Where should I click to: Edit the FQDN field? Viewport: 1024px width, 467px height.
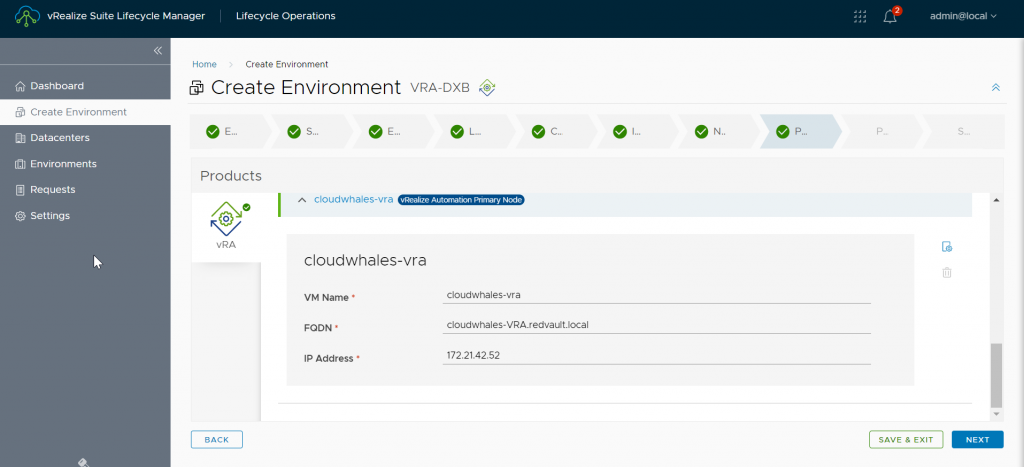pyautogui.click(x=656, y=325)
